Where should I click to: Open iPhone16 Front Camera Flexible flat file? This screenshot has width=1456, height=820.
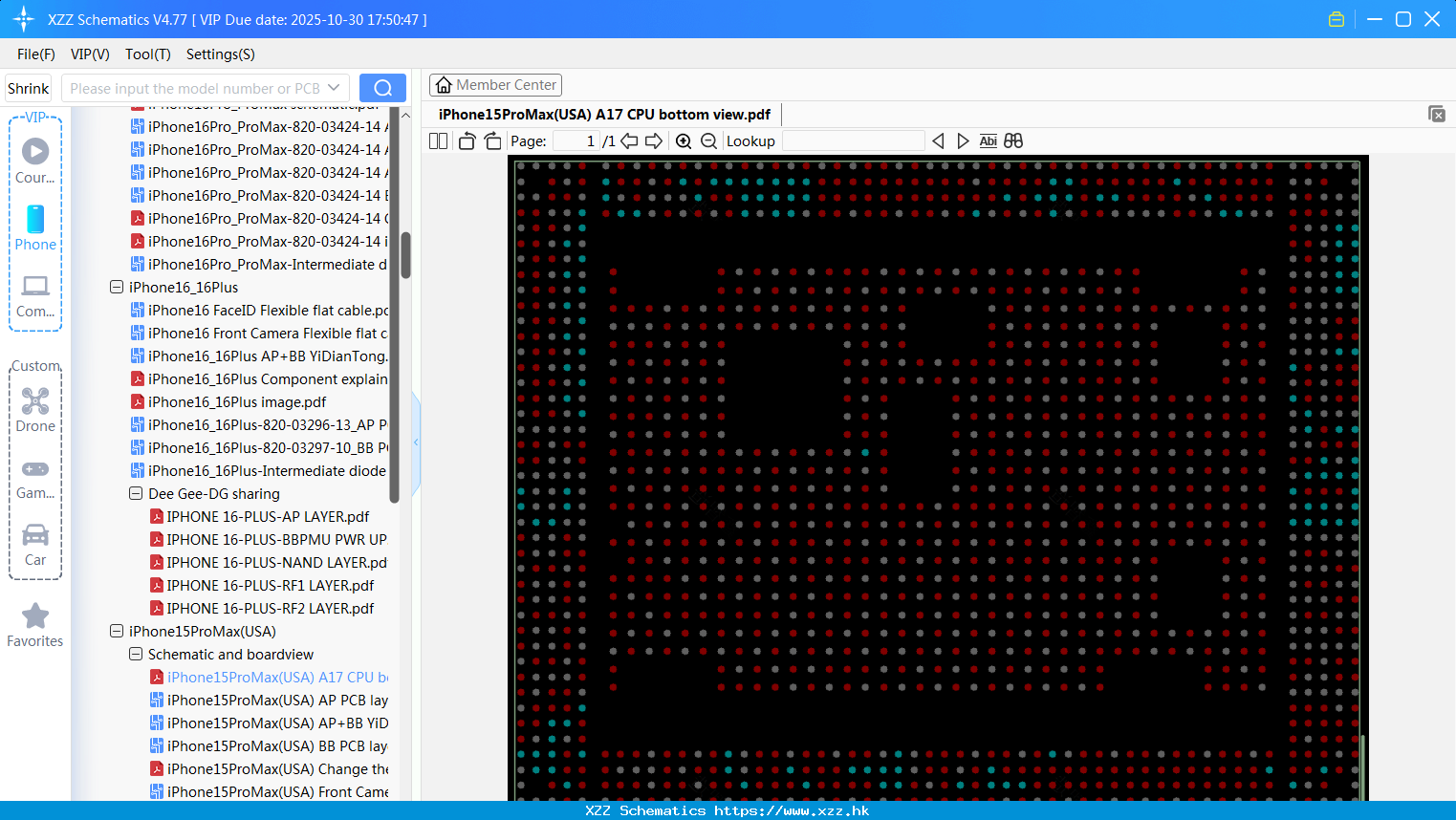click(x=259, y=333)
